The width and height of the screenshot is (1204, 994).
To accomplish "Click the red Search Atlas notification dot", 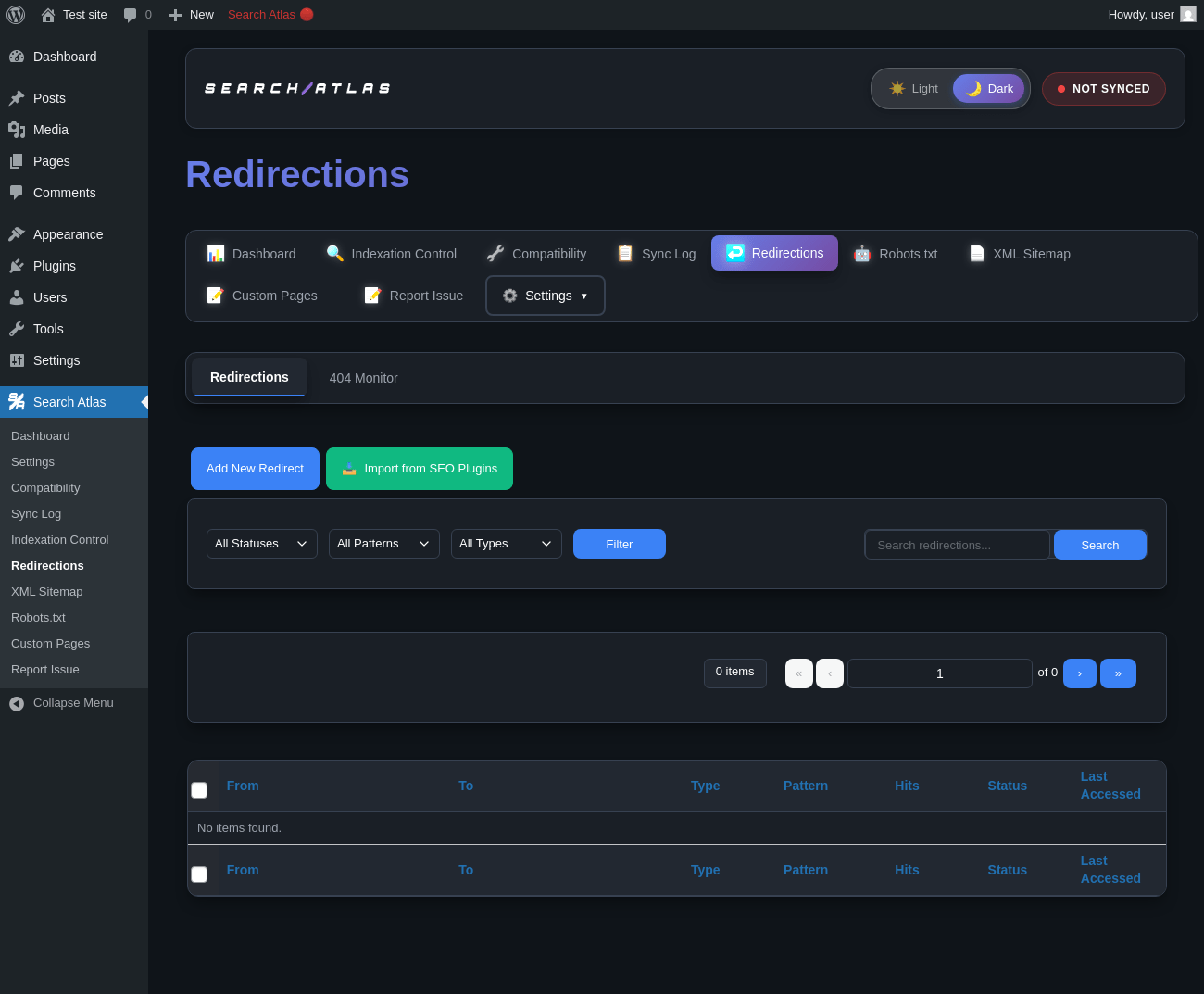I will tap(307, 15).
